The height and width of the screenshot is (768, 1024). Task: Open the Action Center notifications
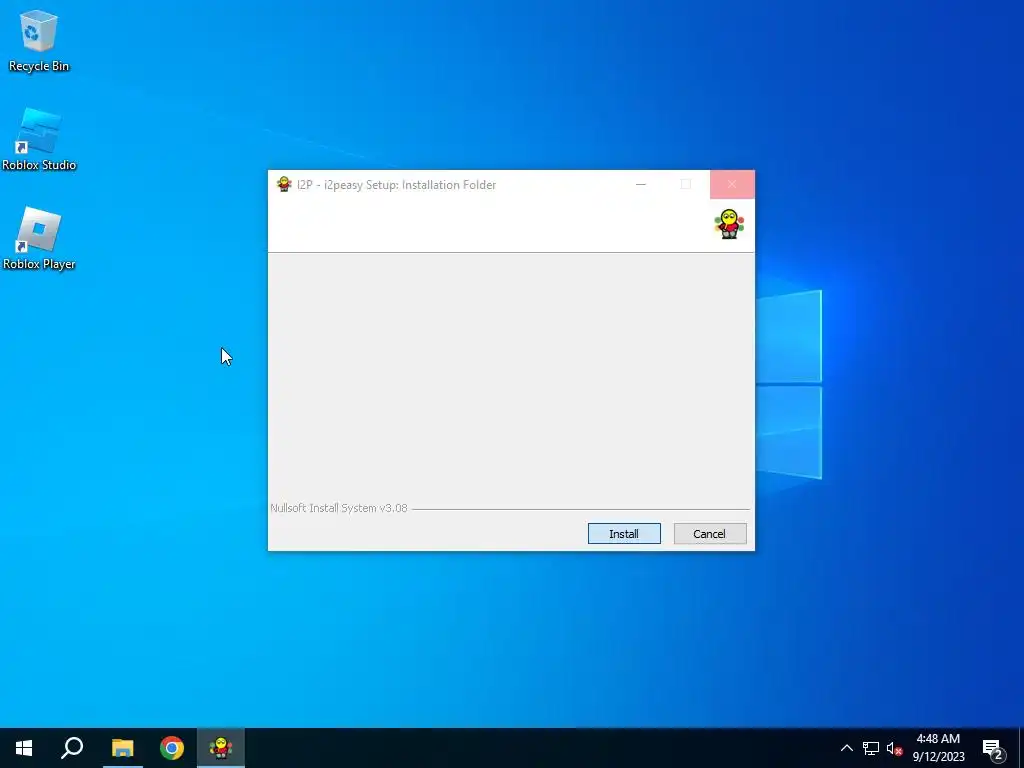click(993, 748)
